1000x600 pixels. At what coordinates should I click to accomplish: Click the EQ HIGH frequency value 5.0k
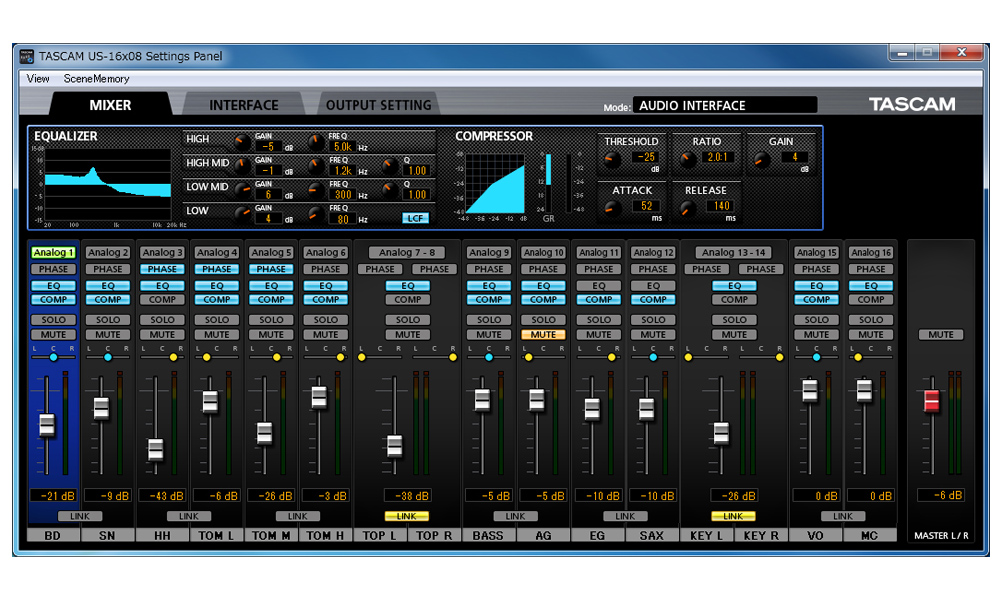[x=343, y=147]
